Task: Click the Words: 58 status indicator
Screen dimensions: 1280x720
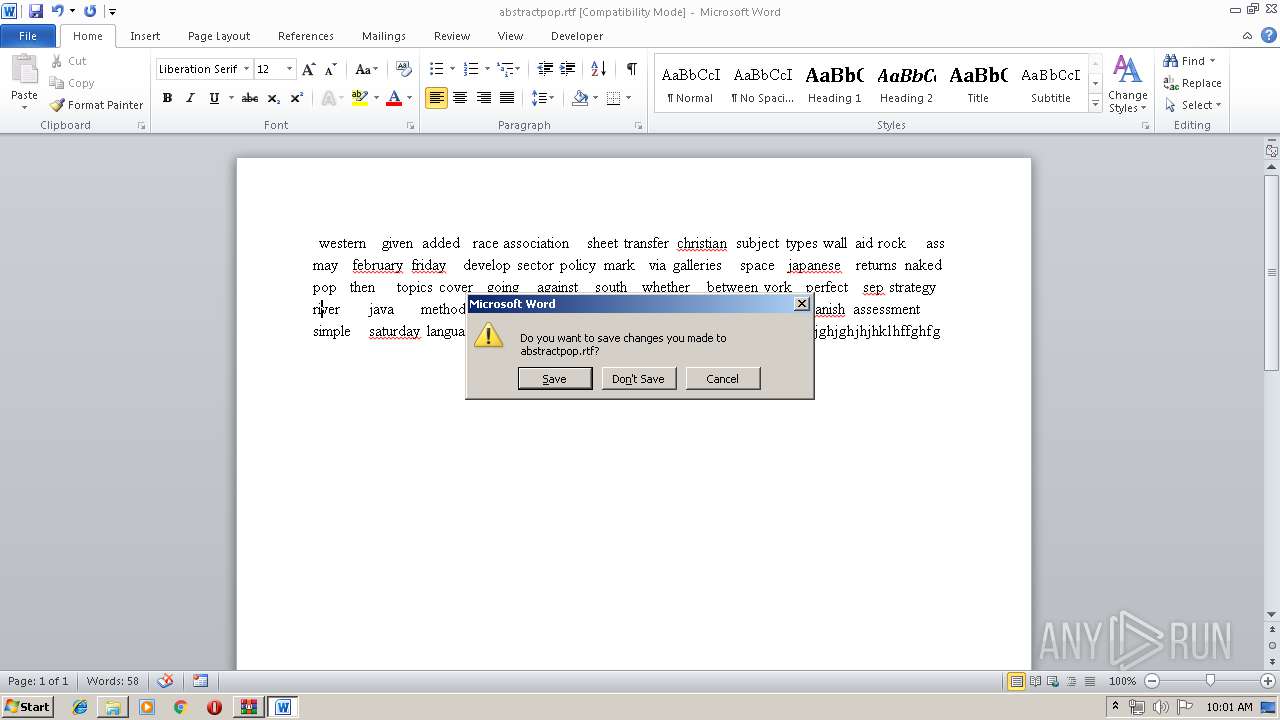Action: [113, 681]
